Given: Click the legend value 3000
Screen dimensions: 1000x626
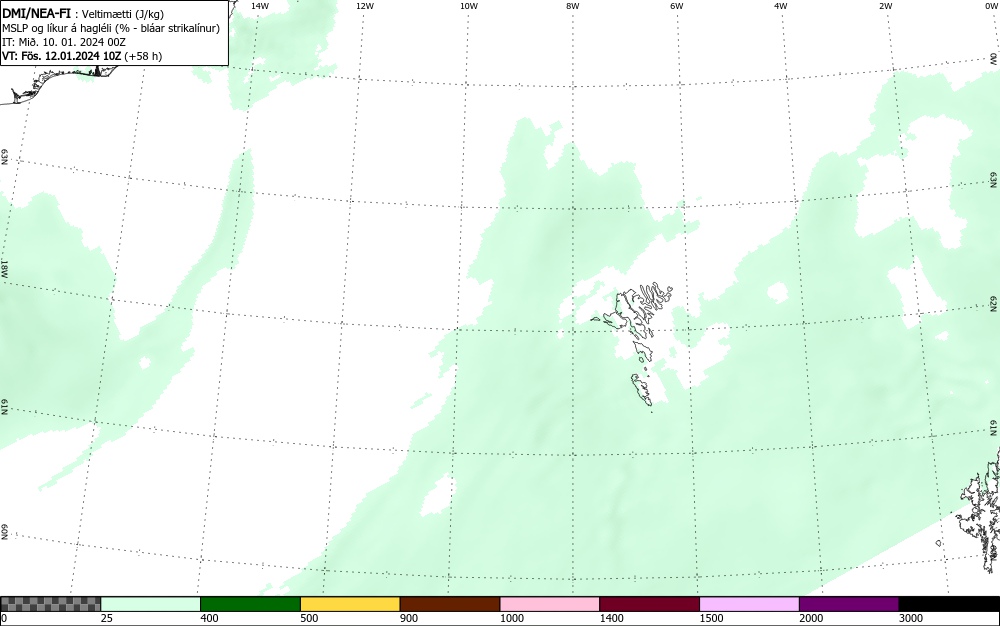Looking at the screenshot, I should 911,618.
